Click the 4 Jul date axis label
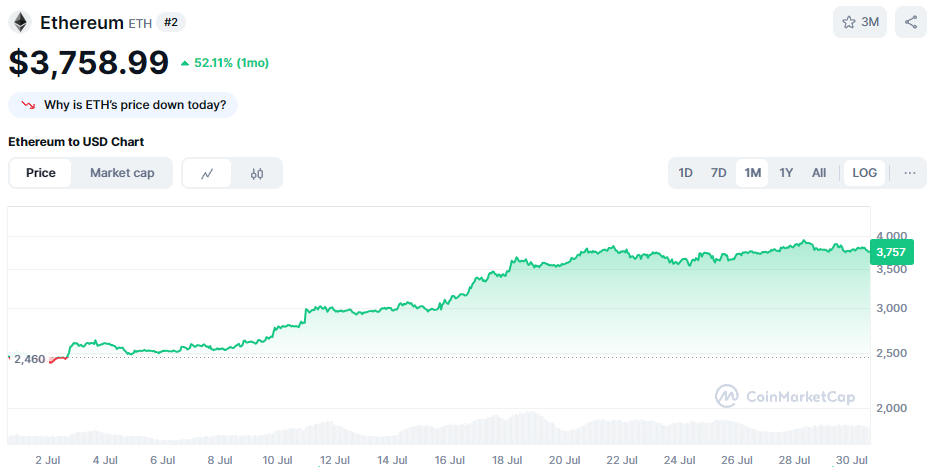This screenshot has height=467, width=931. [x=105, y=460]
